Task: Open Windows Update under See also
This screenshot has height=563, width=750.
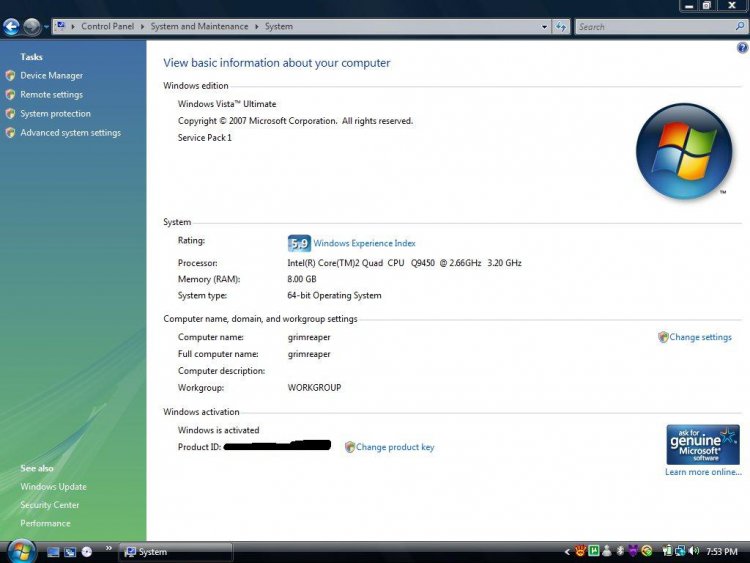Action: 54,487
